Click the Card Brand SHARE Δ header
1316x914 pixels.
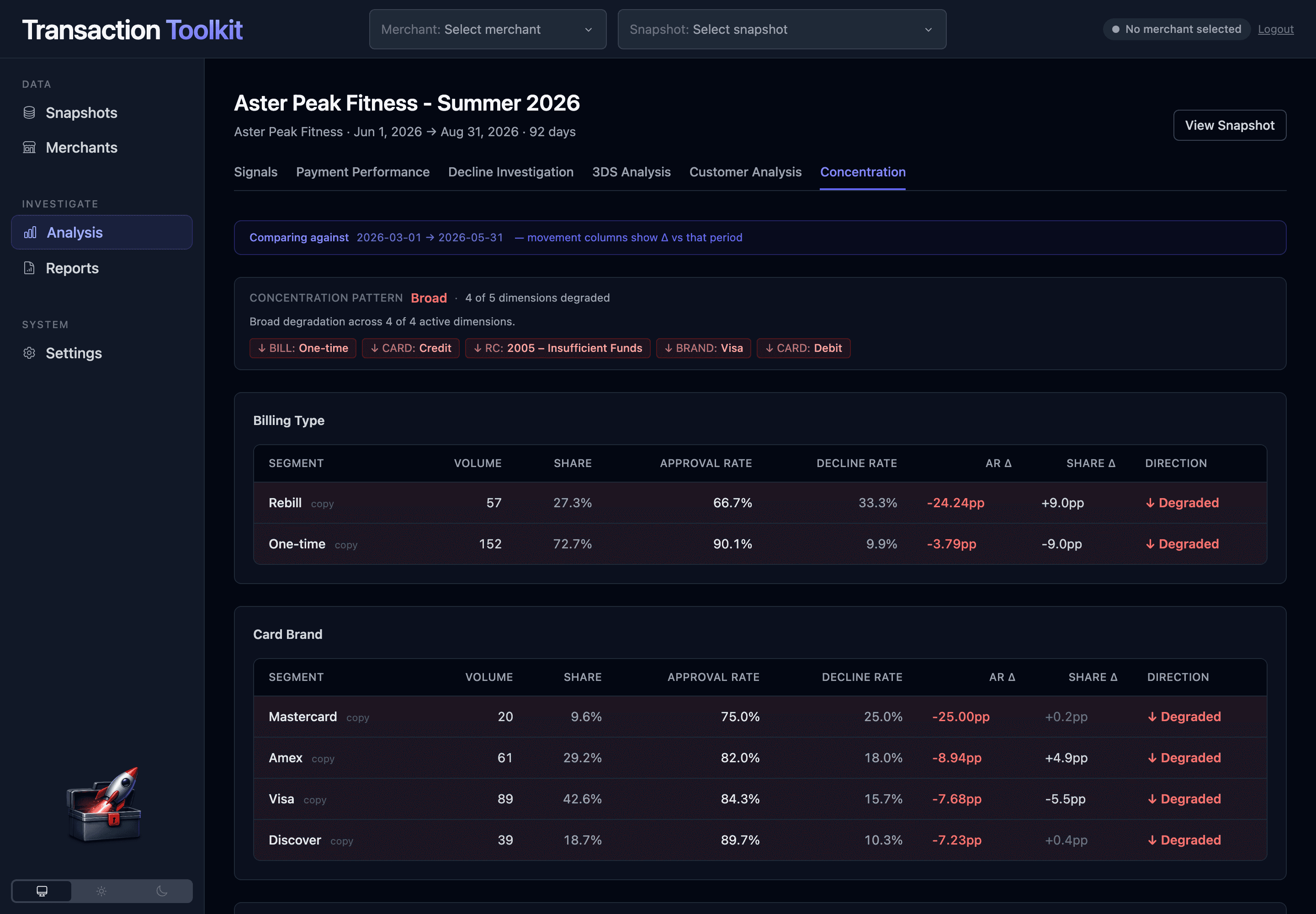1093,677
